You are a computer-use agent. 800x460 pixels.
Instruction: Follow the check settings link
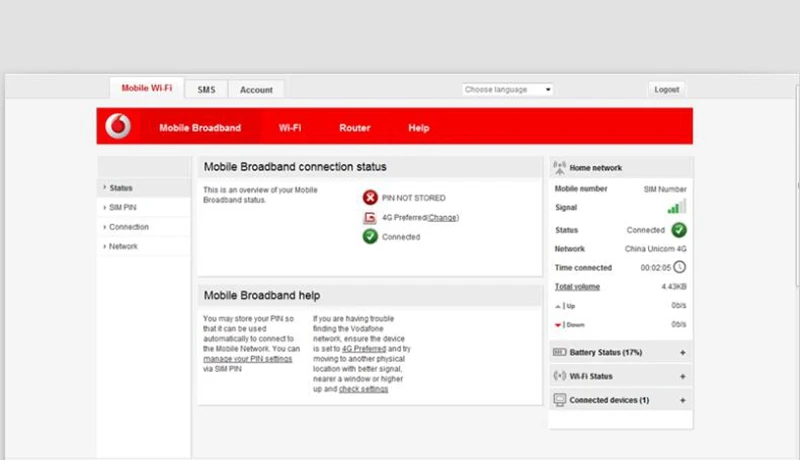363,389
